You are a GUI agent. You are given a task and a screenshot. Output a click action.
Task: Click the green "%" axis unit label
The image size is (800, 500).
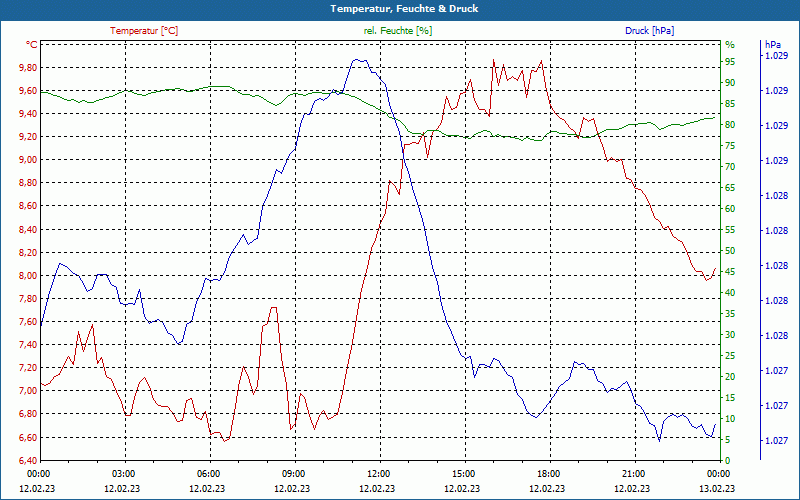[x=730, y=45]
